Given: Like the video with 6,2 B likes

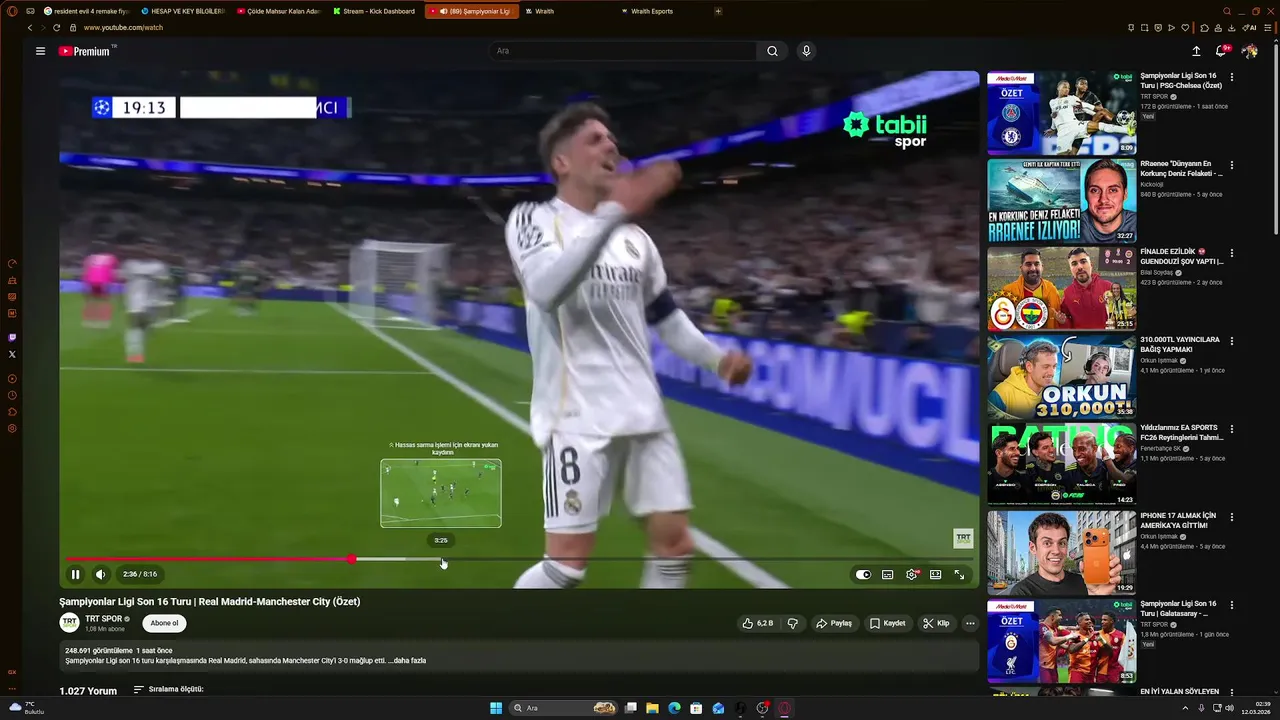Looking at the screenshot, I should point(757,623).
